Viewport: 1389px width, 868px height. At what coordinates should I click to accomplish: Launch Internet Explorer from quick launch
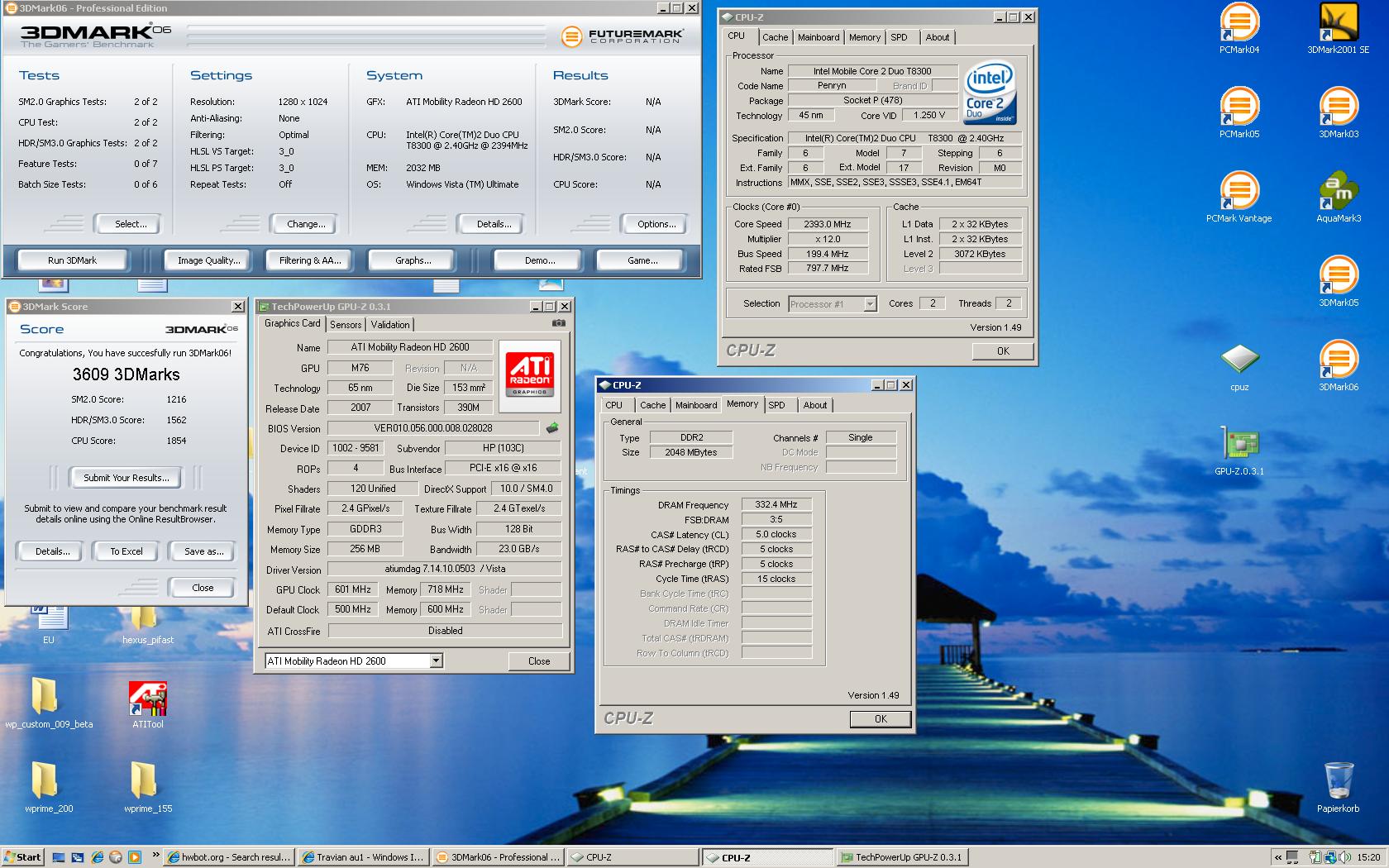tap(97, 857)
